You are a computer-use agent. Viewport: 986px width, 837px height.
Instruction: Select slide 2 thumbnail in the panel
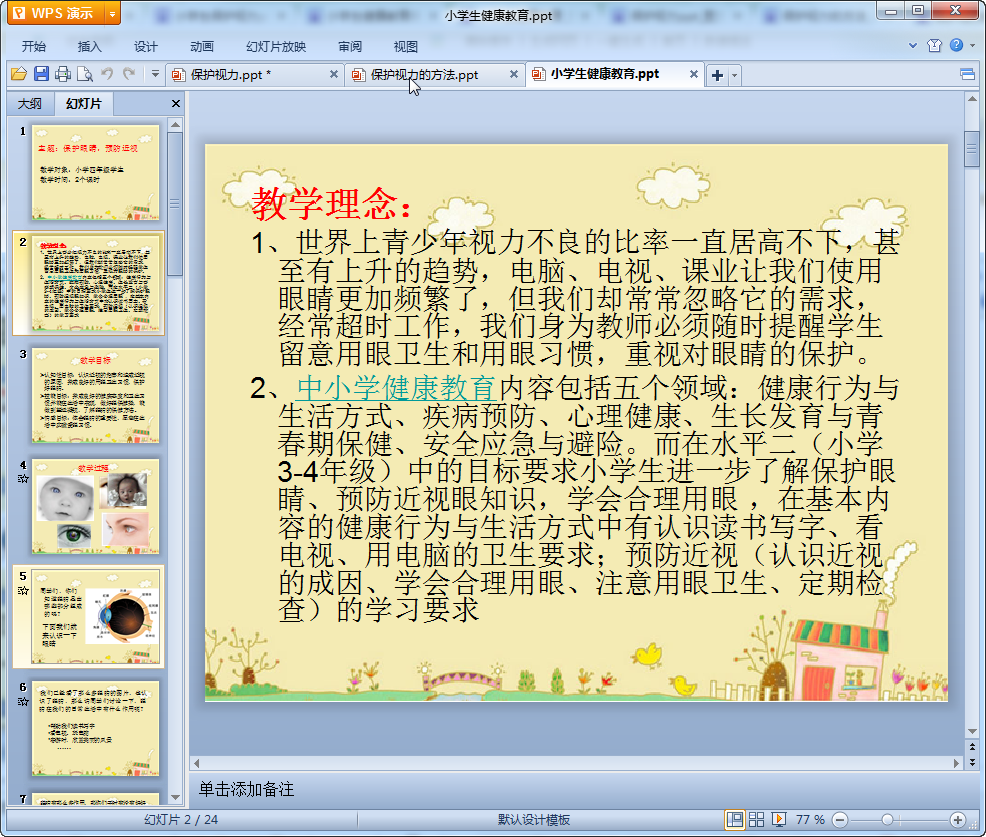96,283
